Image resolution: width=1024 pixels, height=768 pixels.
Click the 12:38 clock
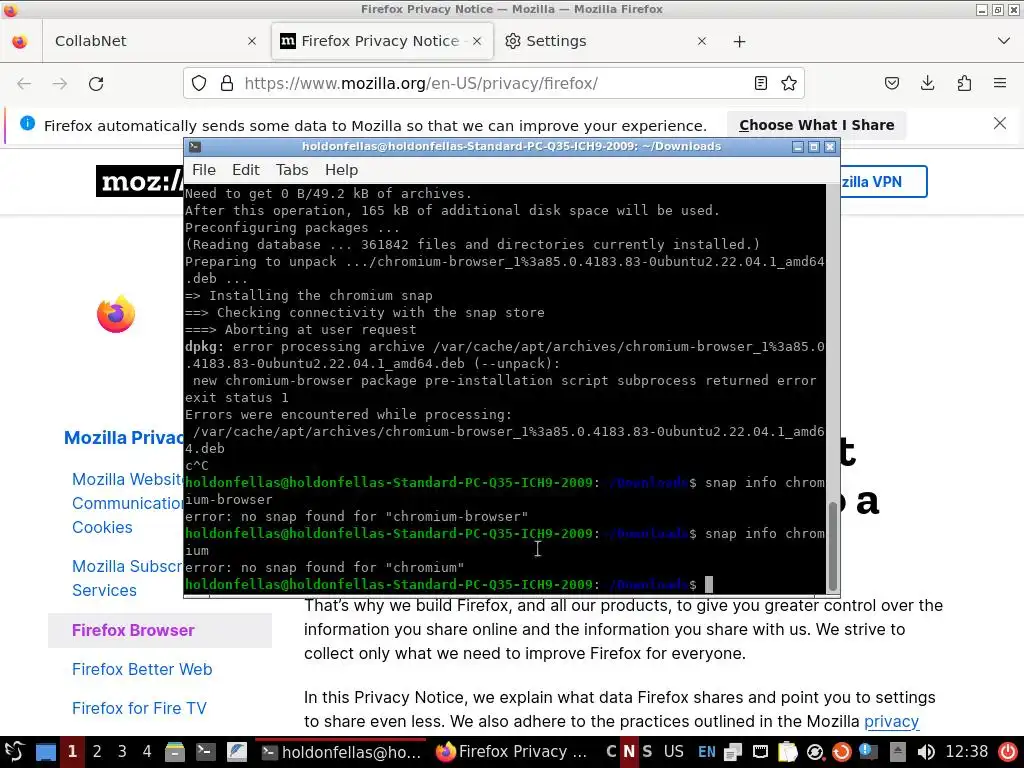point(967,752)
